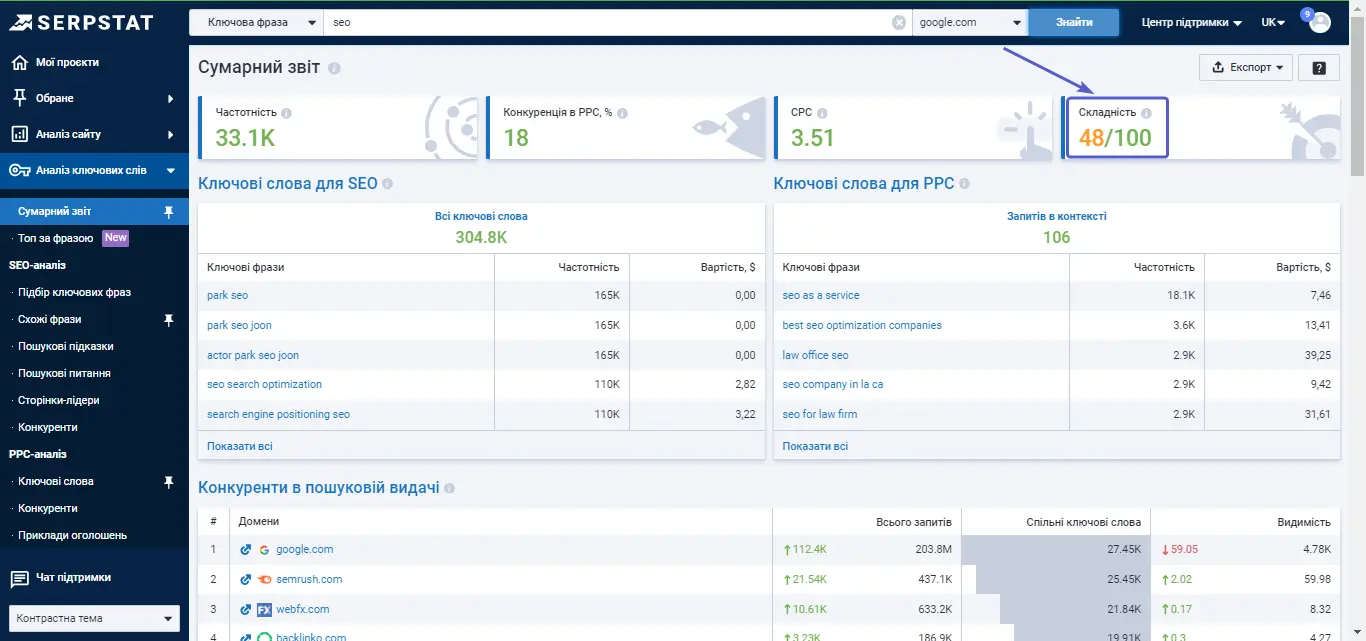This screenshot has height=641, width=1366.
Task: Click the My projects house icon
Action: (x=19, y=62)
